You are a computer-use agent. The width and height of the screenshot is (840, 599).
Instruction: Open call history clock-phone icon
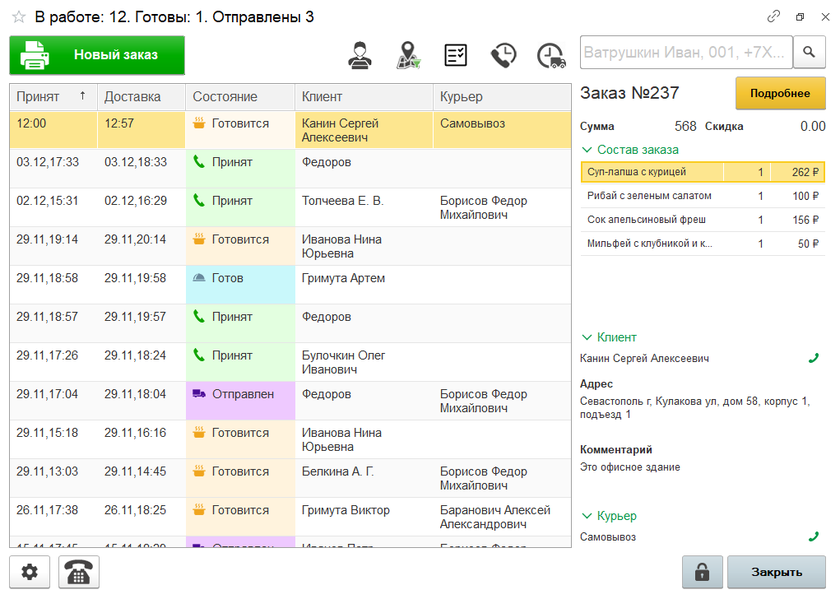[x=504, y=55]
